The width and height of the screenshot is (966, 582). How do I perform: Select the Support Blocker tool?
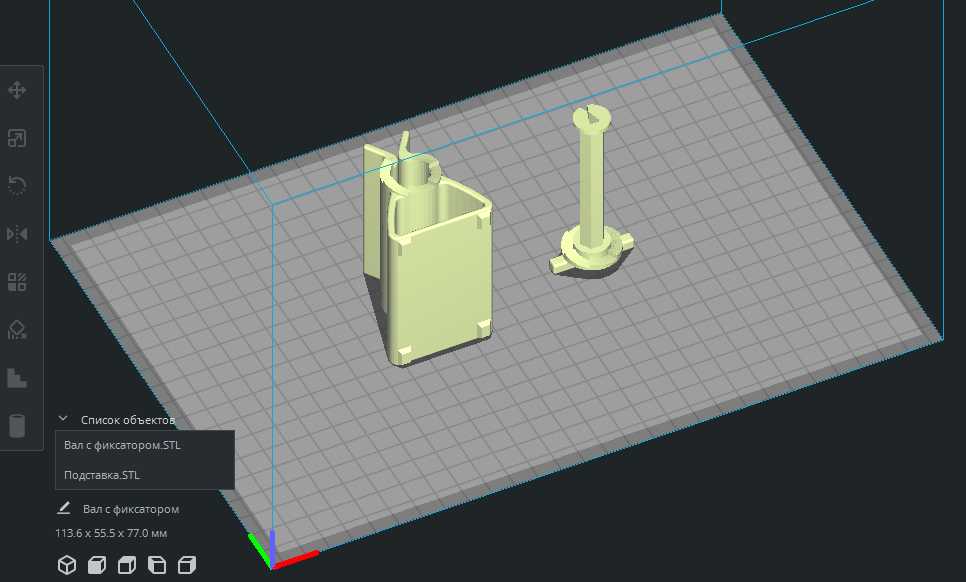point(17,330)
